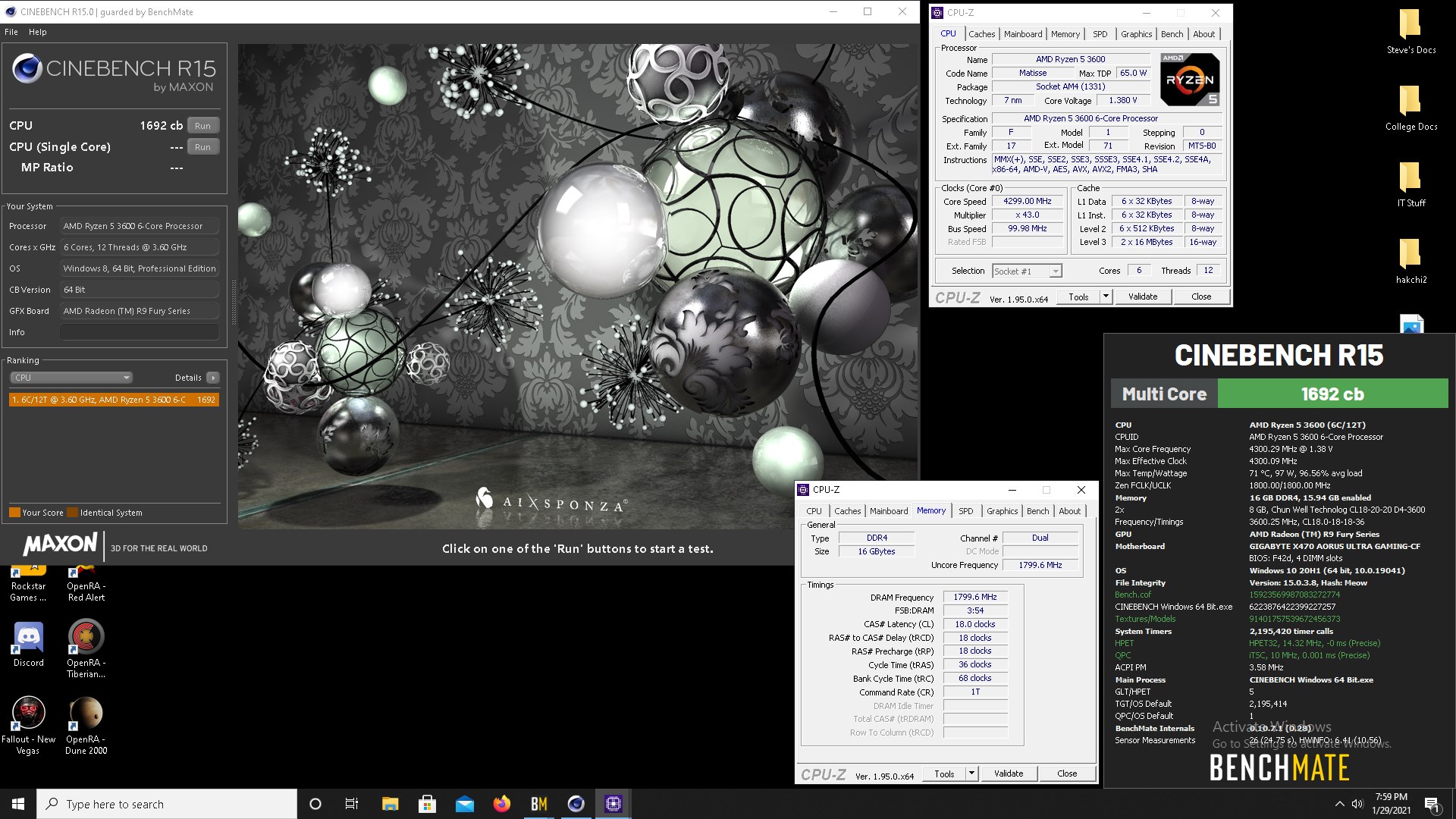This screenshot has height=819, width=1456.
Task: Switch to Caches tab in top CPU-Z
Action: pos(981,34)
